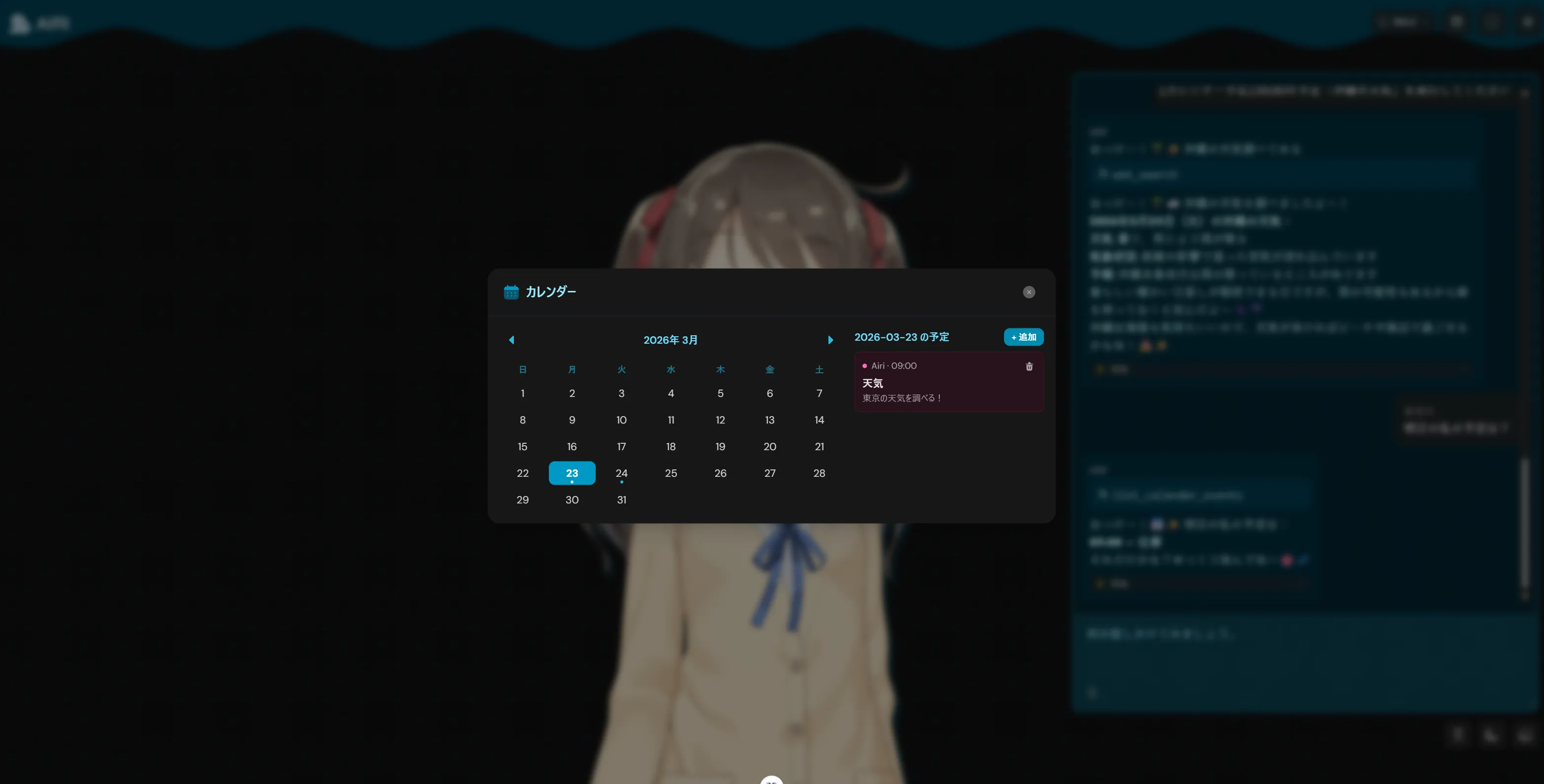Select March 20 Friday cell

[x=770, y=447]
